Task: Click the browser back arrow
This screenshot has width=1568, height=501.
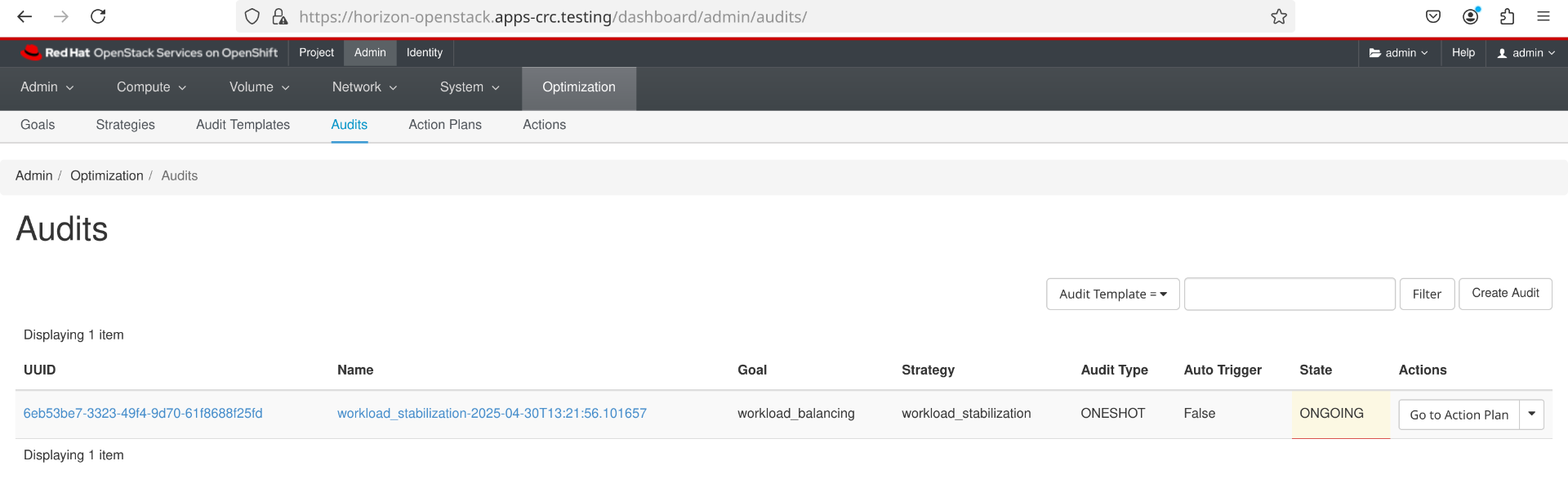Action: (x=24, y=16)
